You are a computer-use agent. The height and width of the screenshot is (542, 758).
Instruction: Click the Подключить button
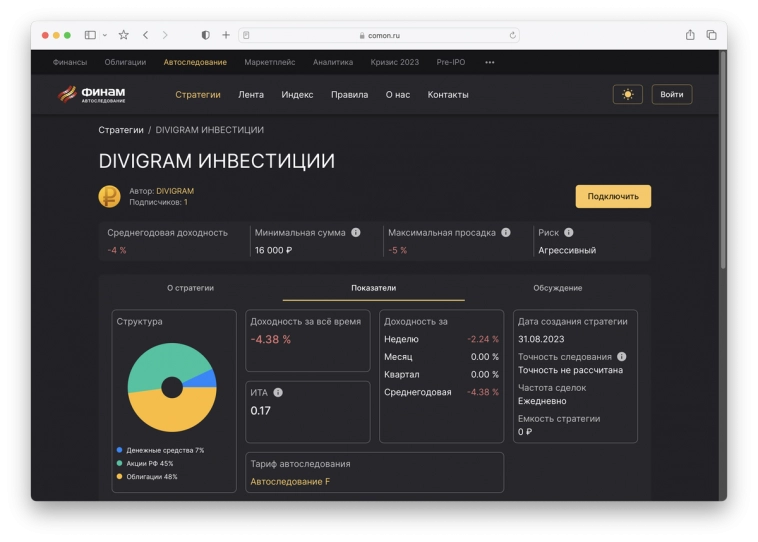click(x=613, y=196)
